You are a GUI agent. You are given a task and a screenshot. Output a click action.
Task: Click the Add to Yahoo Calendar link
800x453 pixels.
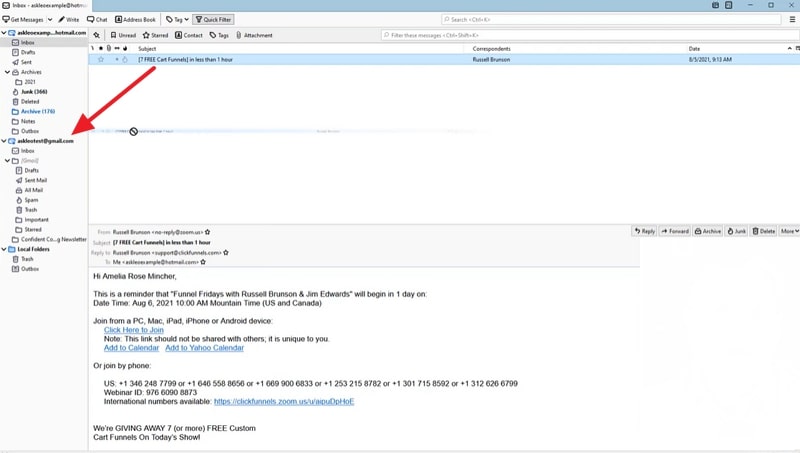tap(205, 348)
